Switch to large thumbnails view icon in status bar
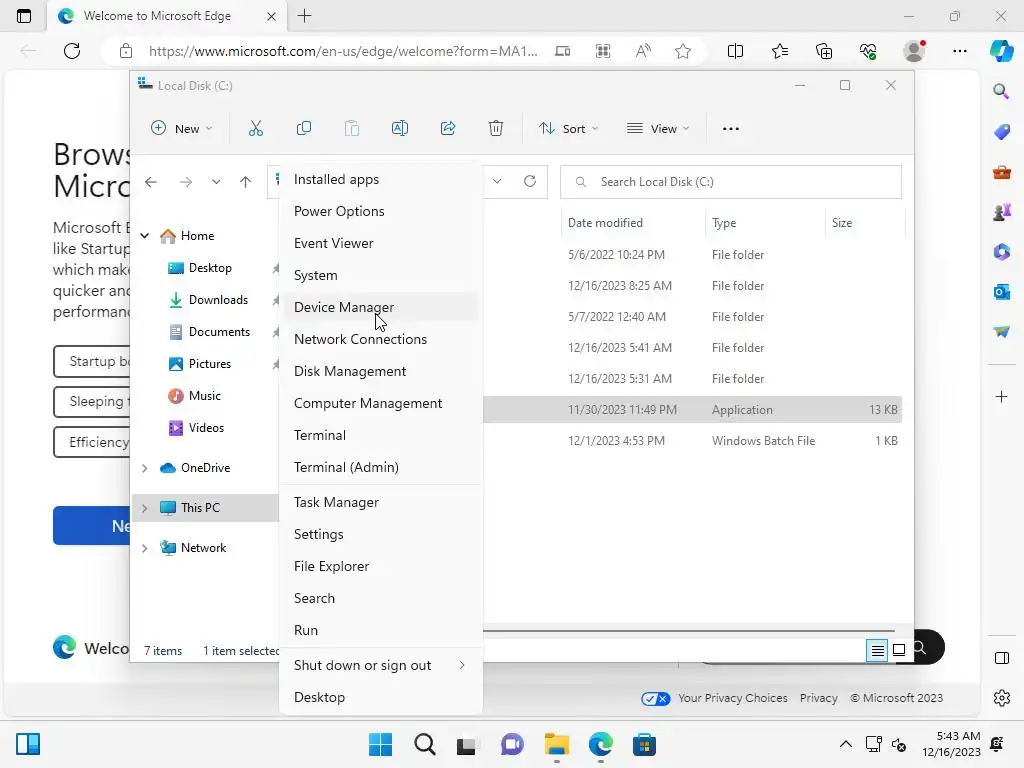1024x768 pixels. (x=899, y=650)
